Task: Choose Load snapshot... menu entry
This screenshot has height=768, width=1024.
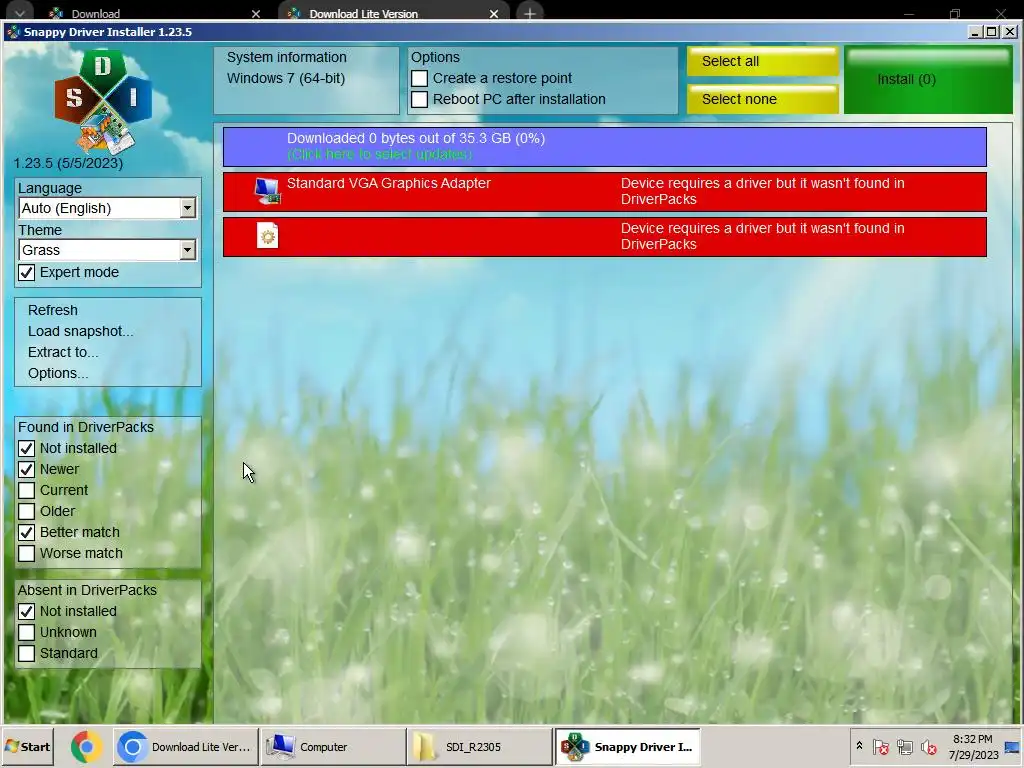Action: (x=80, y=331)
